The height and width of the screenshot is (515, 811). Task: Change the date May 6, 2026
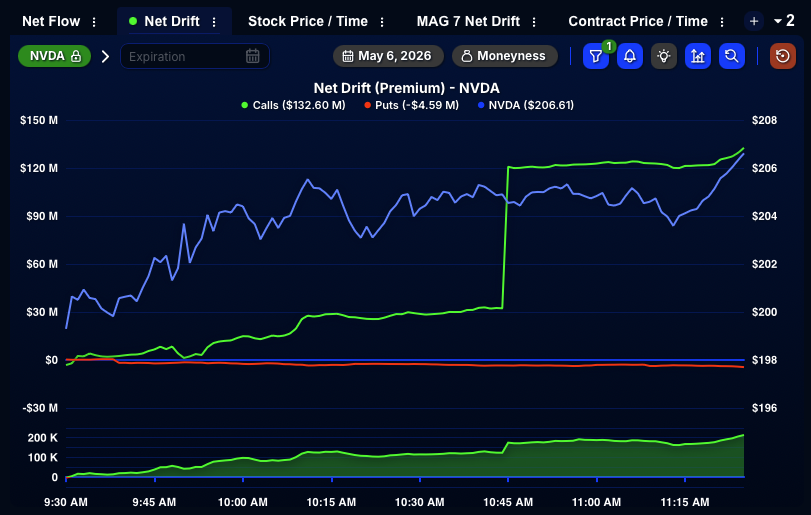[388, 56]
